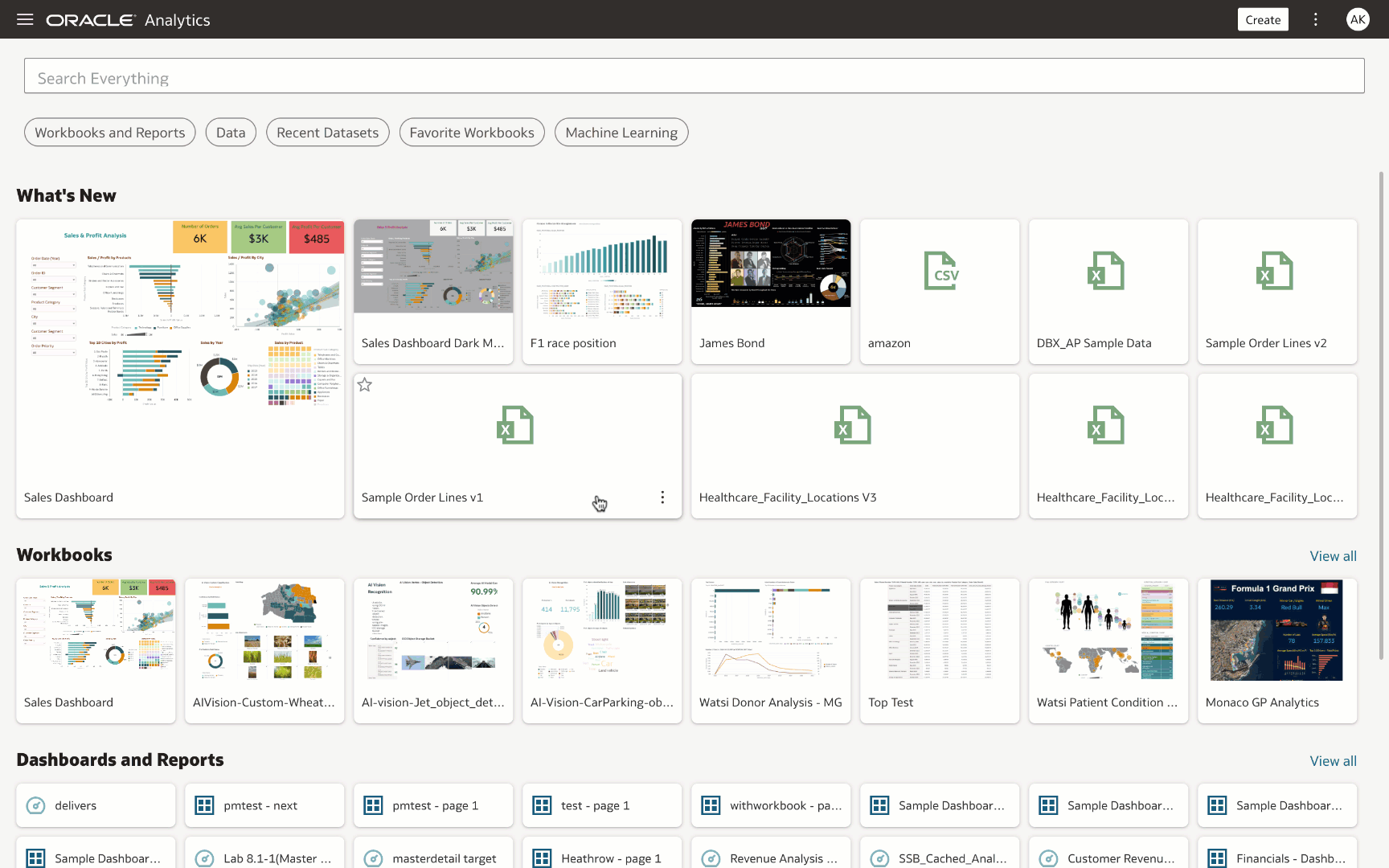1389x868 pixels.
Task: Open Heathrow - page 1 dashboard icon
Action: [543, 858]
